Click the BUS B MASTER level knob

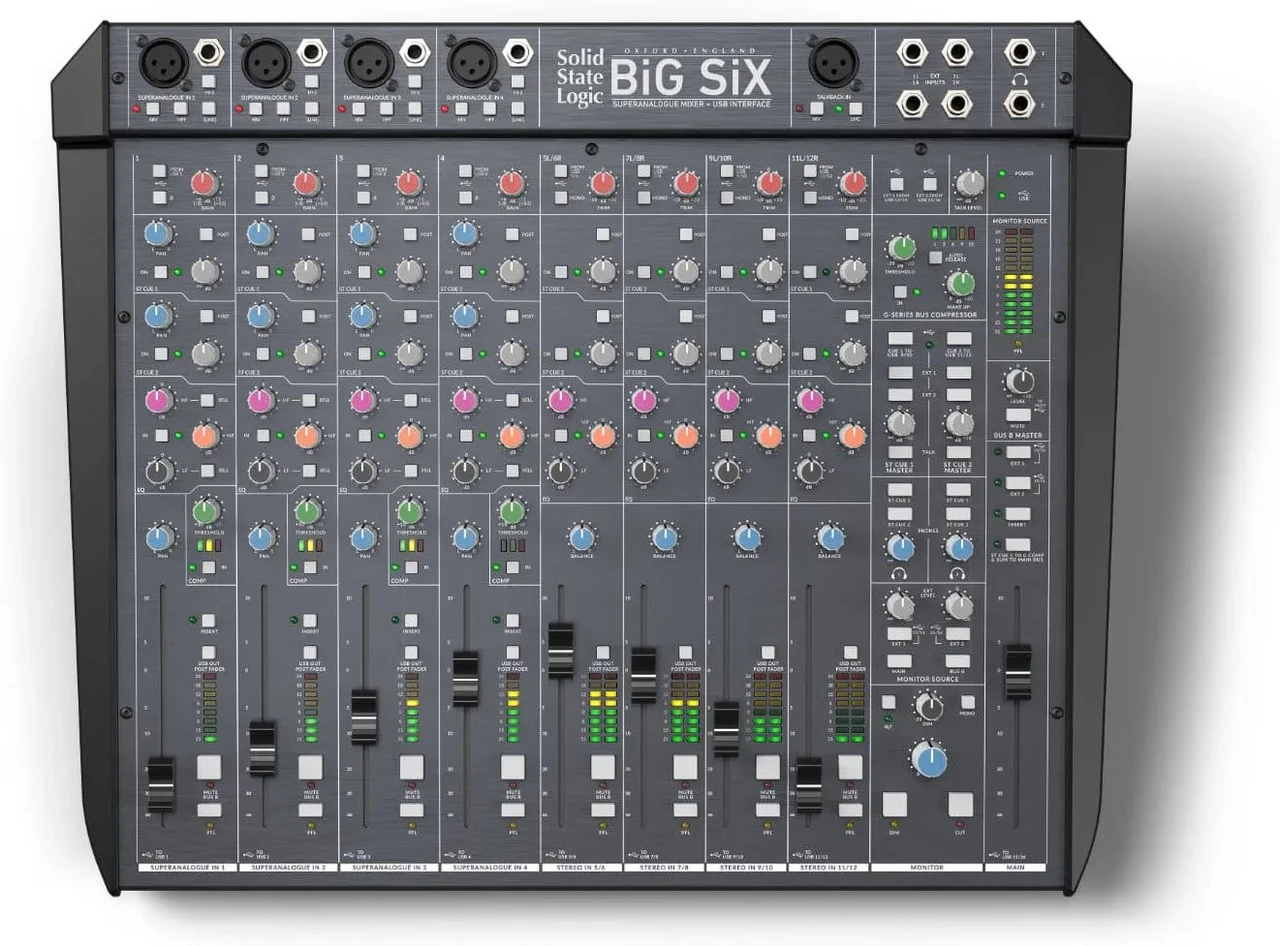(1019, 381)
